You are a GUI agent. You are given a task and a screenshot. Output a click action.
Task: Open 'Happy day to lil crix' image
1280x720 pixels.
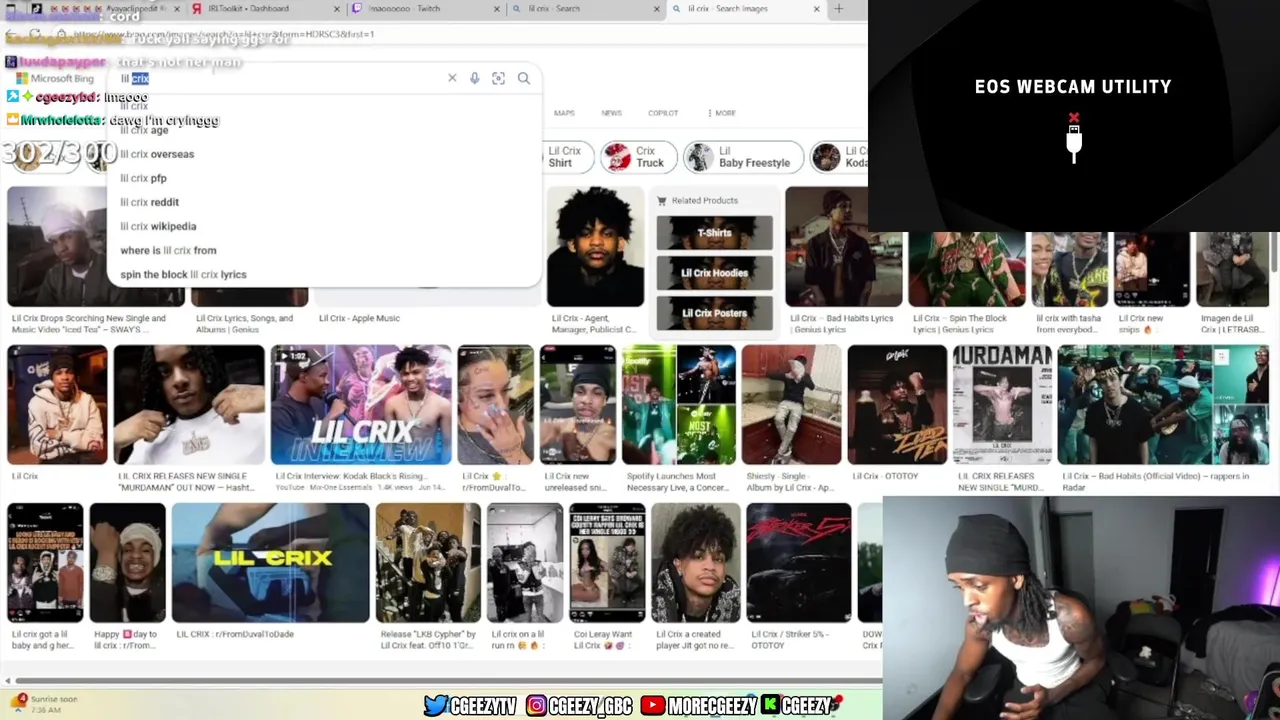tap(127, 563)
